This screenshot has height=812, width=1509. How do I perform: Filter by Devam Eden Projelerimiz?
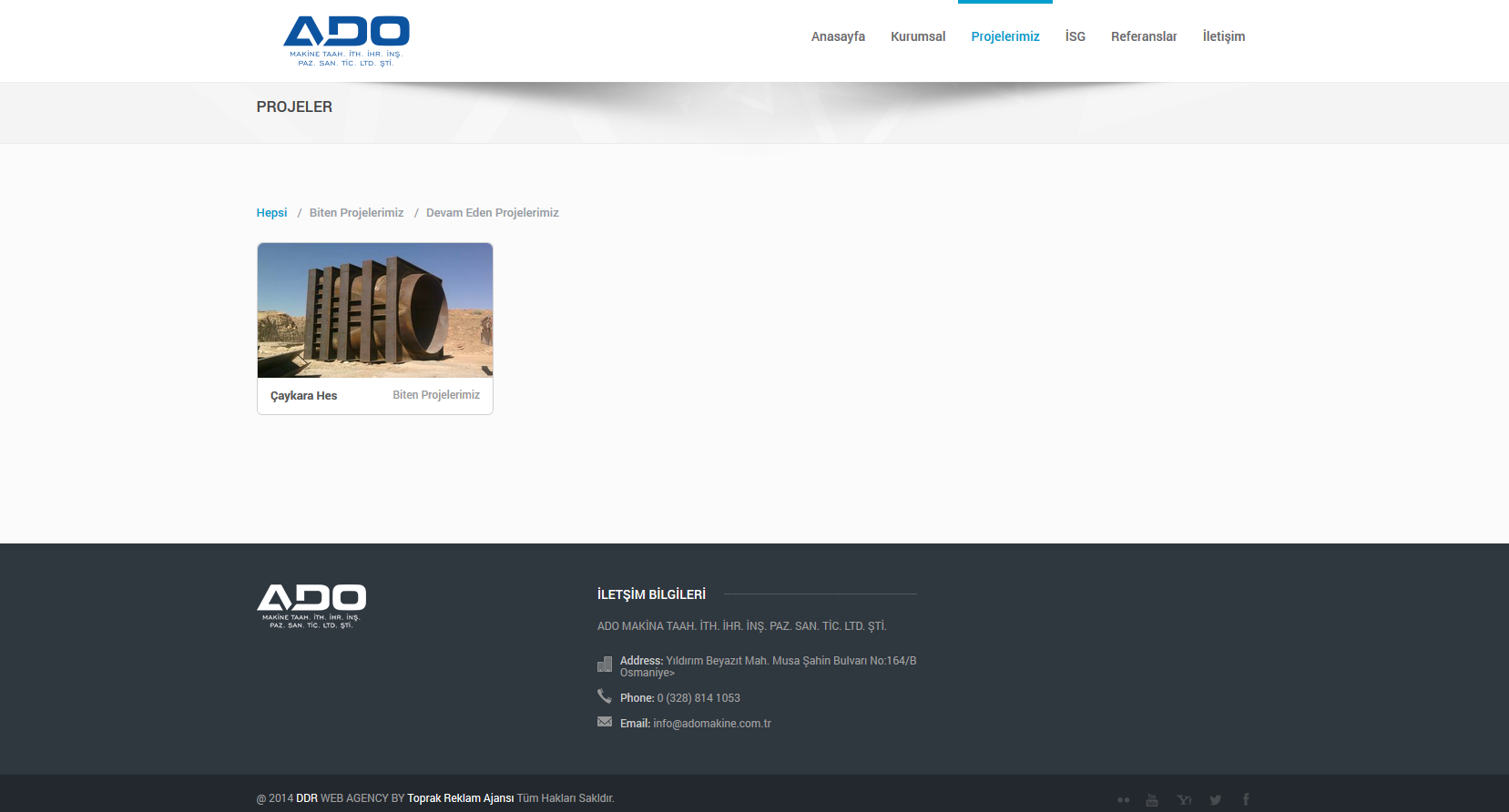pyautogui.click(x=492, y=213)
